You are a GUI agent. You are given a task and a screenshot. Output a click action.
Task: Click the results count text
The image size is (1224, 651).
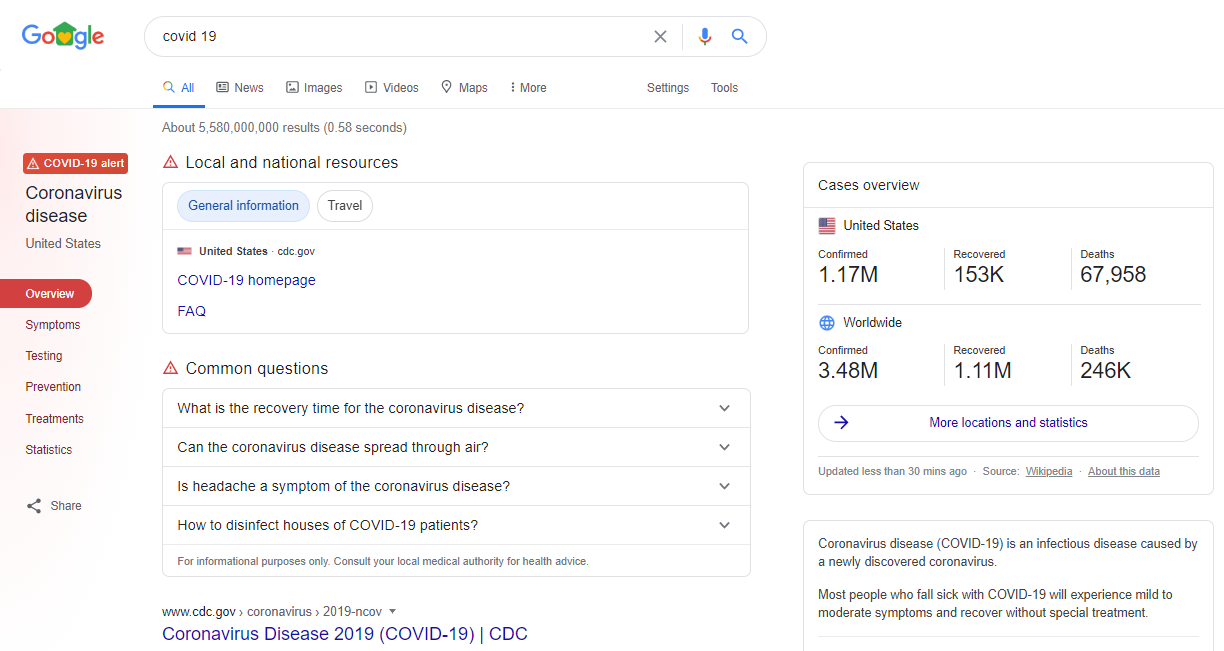coord(284,128)
